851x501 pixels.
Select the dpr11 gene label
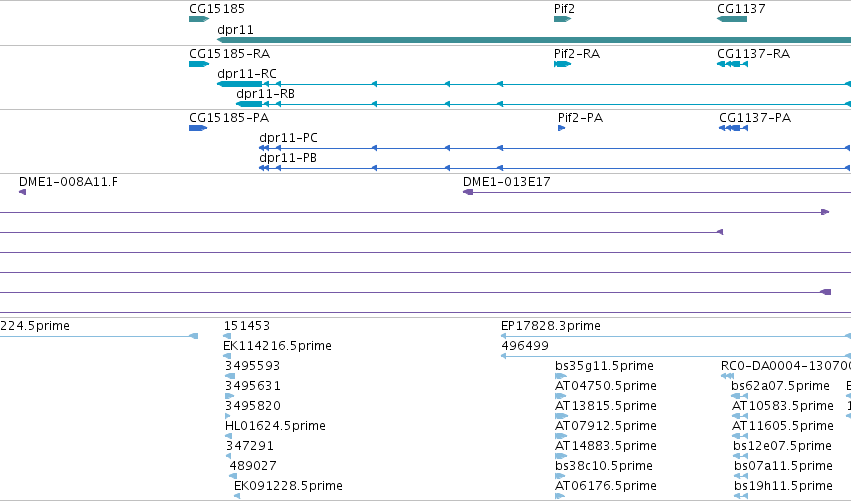235,30
